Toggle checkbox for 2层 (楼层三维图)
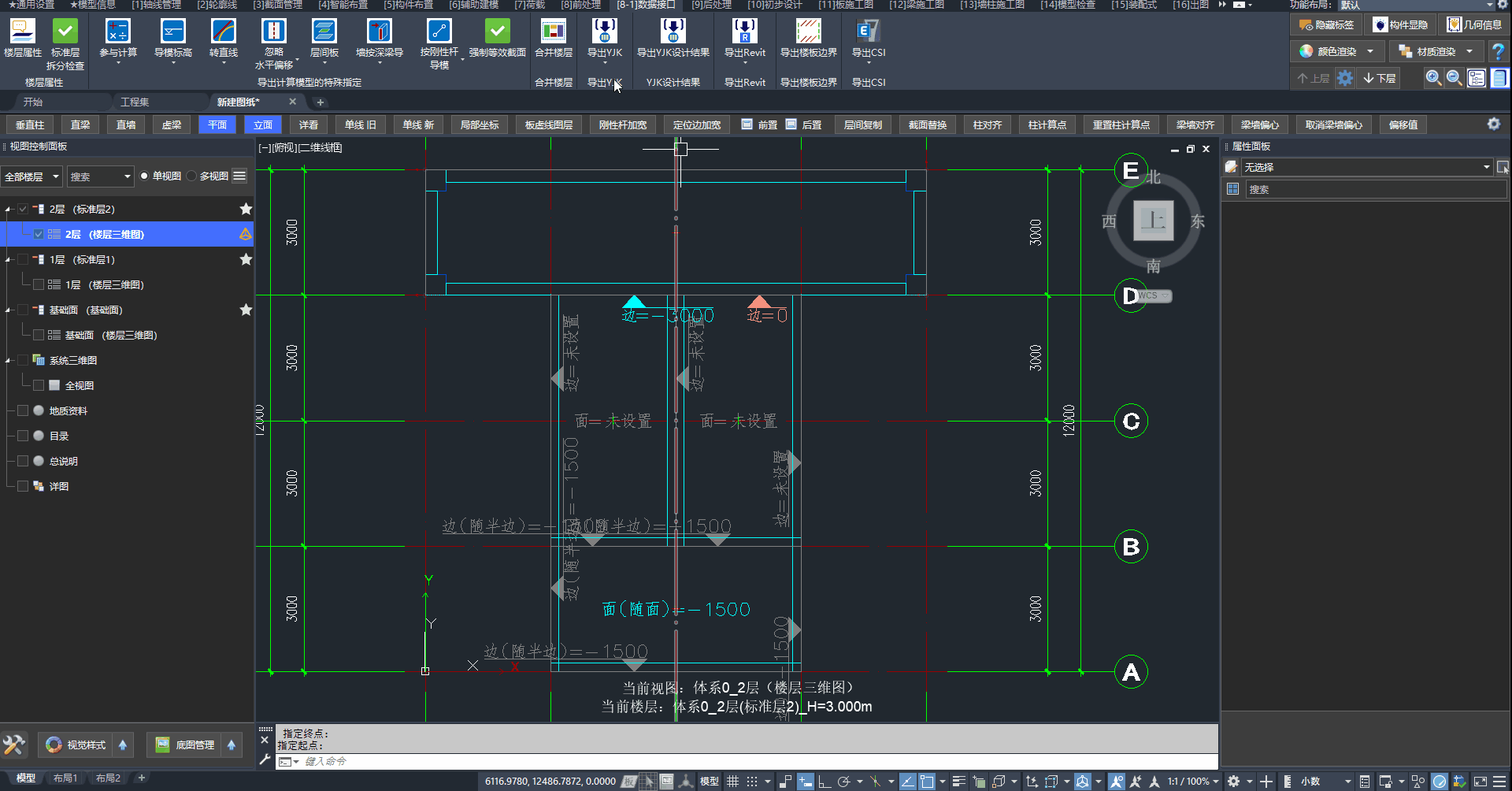The image size is (1512, 791). tap(39, 234)
